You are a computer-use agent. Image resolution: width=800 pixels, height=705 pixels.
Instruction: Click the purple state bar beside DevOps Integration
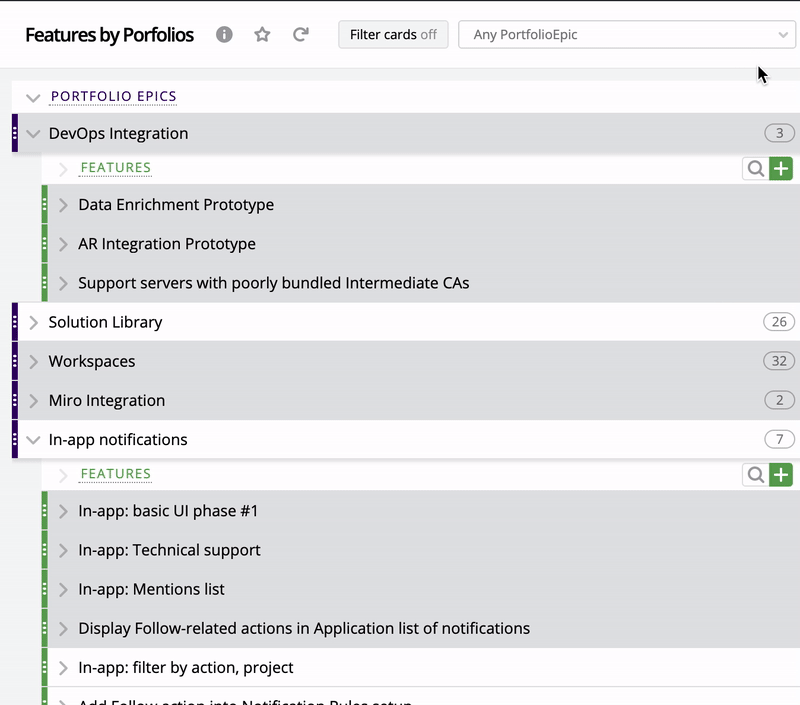point(16,133)
